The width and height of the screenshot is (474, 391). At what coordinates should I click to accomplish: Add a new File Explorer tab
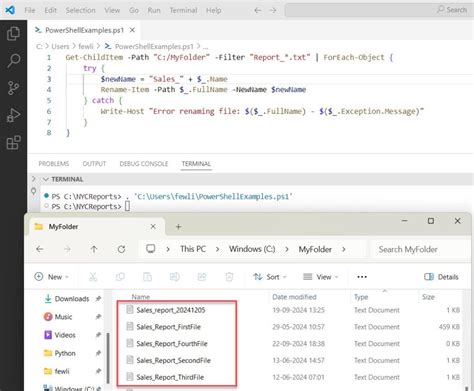[x=178, y=227]
